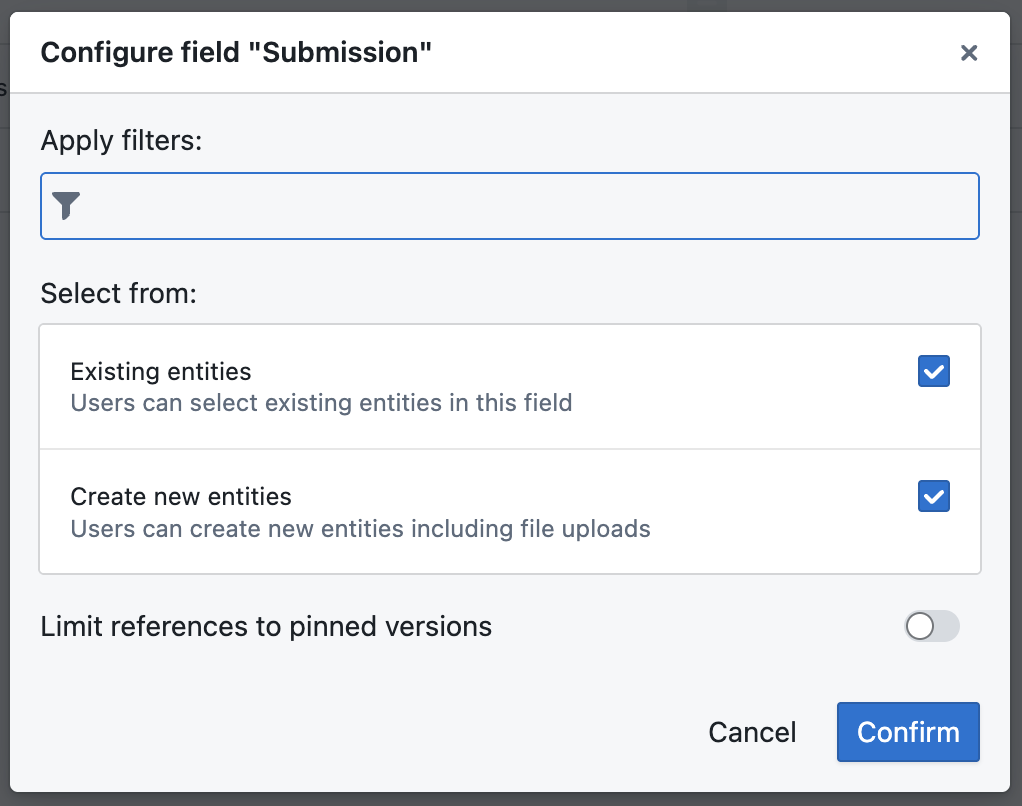The image size is (1022, 806).
Task: Focus the Apply filters input box
Action: tap(520, 206)
